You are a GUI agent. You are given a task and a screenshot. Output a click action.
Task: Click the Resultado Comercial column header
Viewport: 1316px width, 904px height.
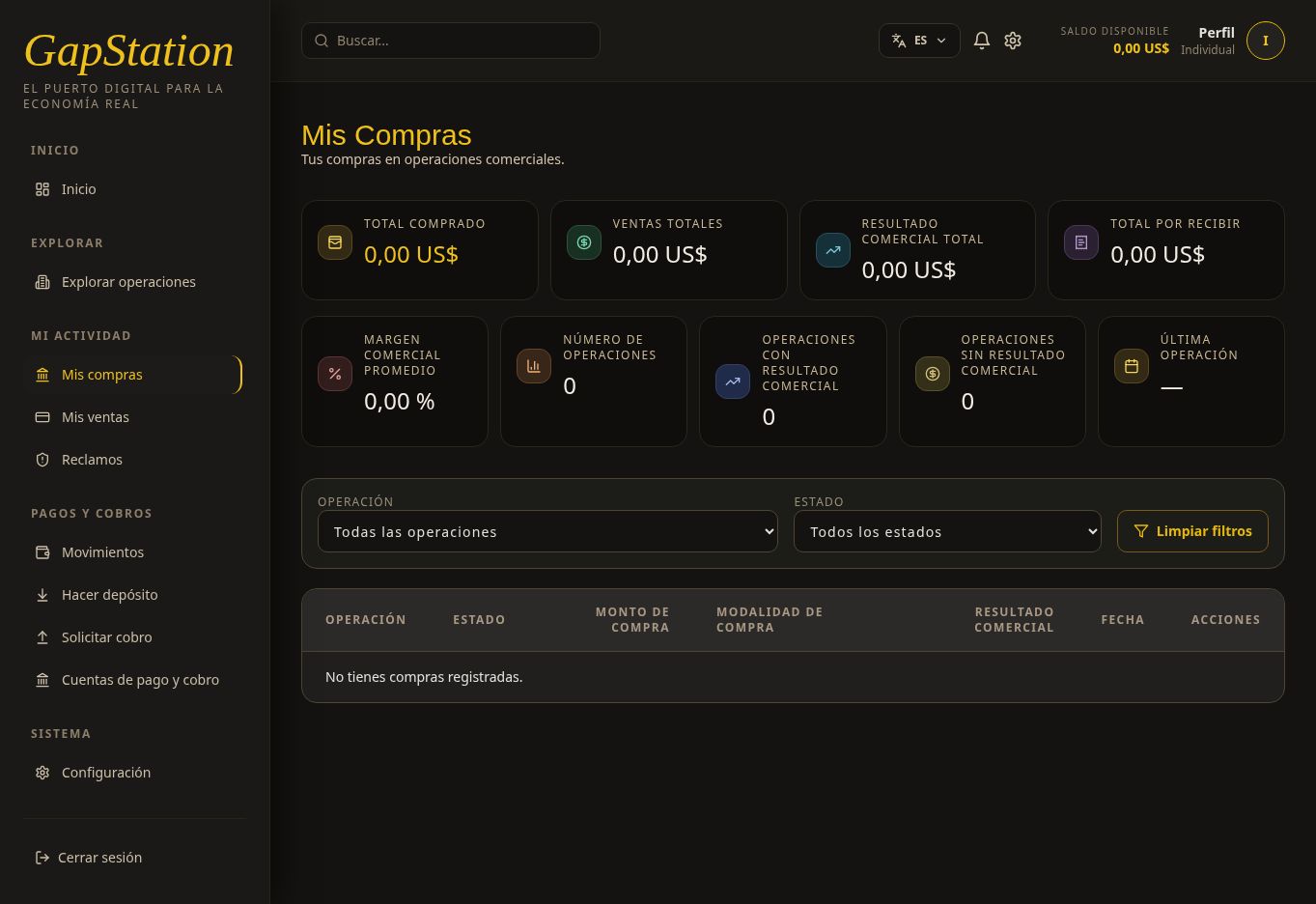pos(1014,620)
